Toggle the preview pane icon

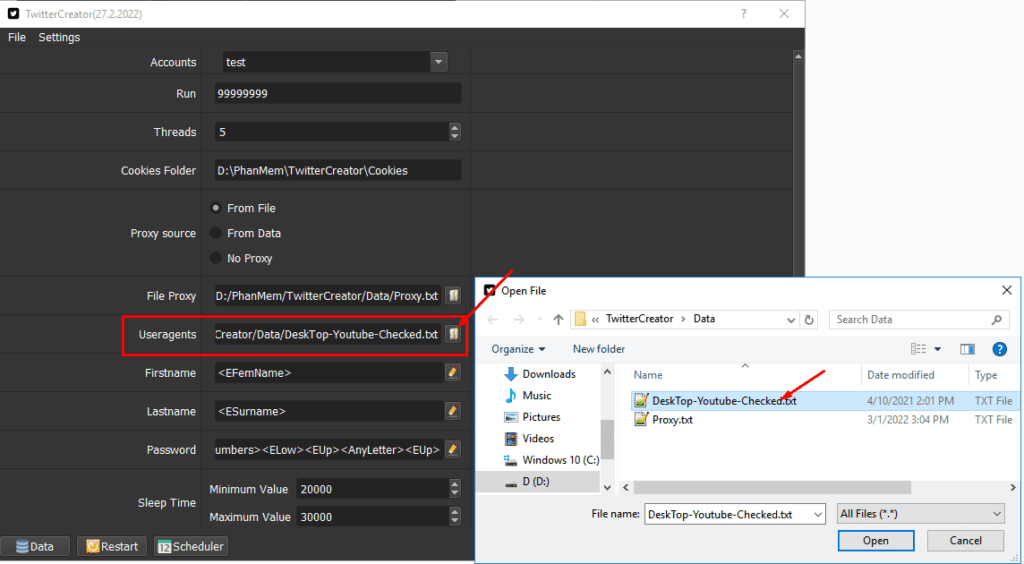pos(967,349)
